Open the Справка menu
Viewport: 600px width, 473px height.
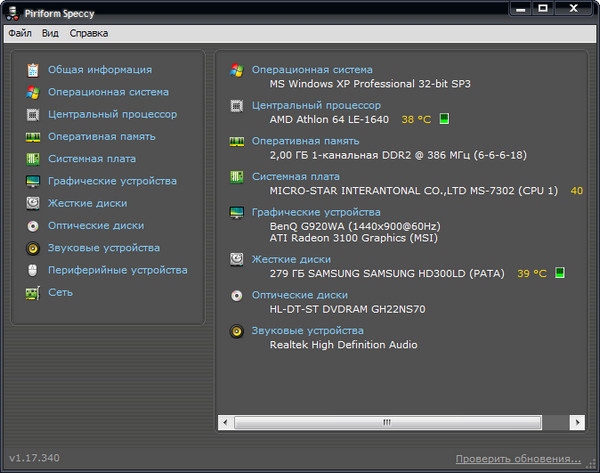point(89,33)
